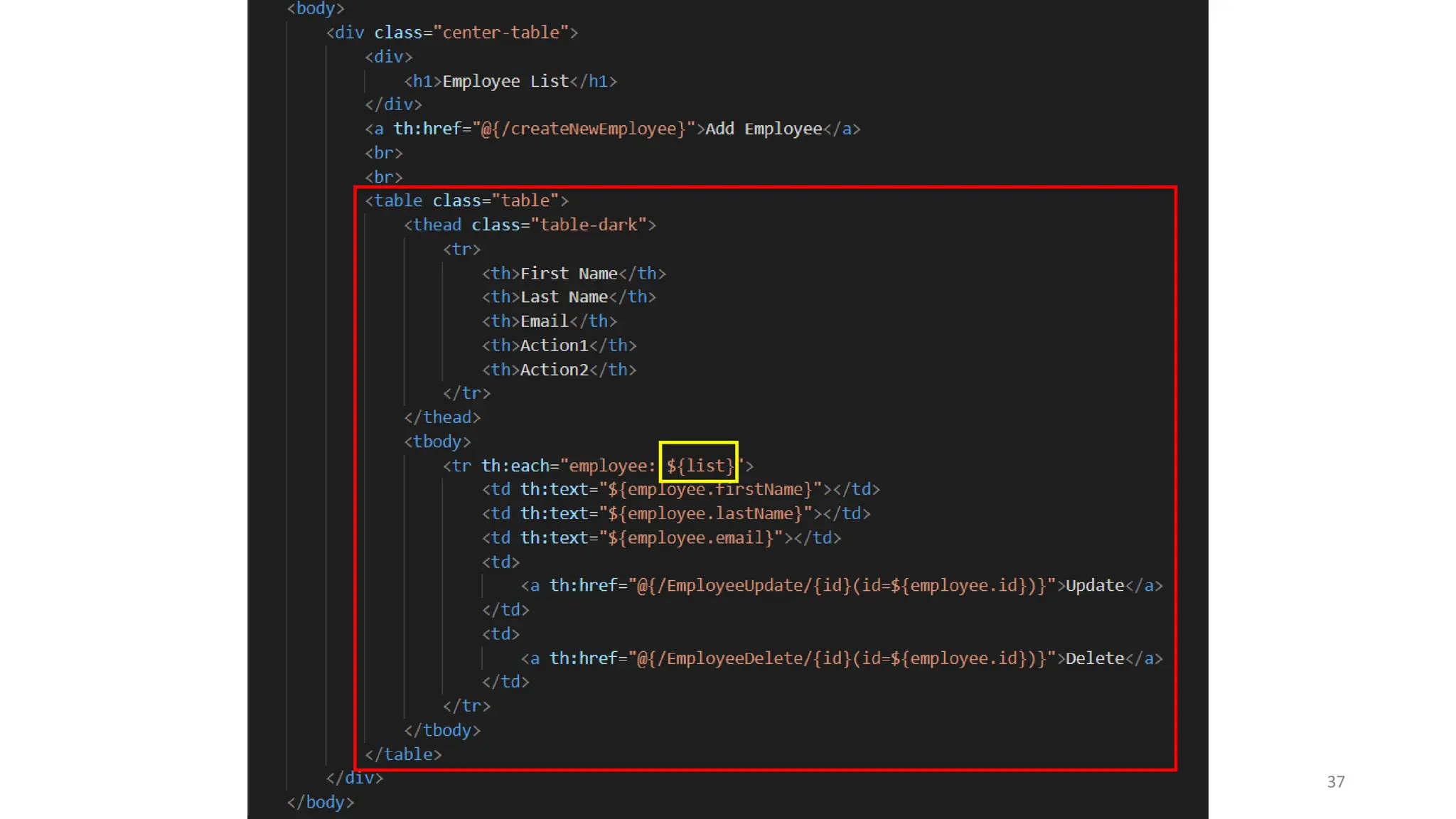Click the ${employee.firstName} expression
Screen dimensions: 1456x819
point(710,489)
